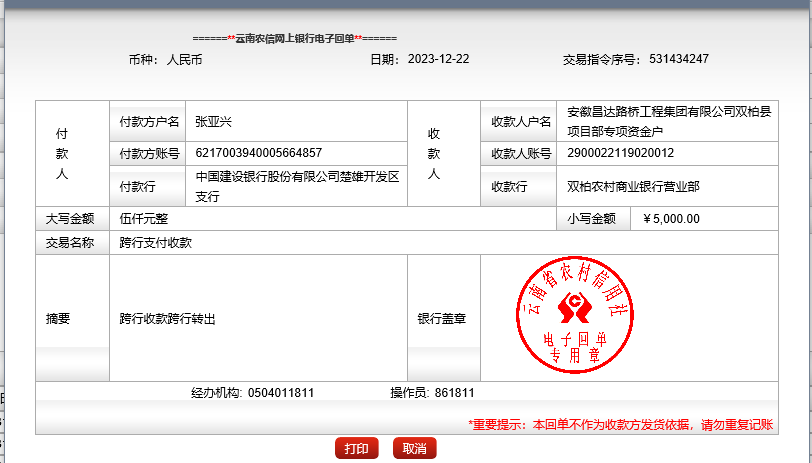
Task: Click the operator ID 861811
Action: click(455, 393)
